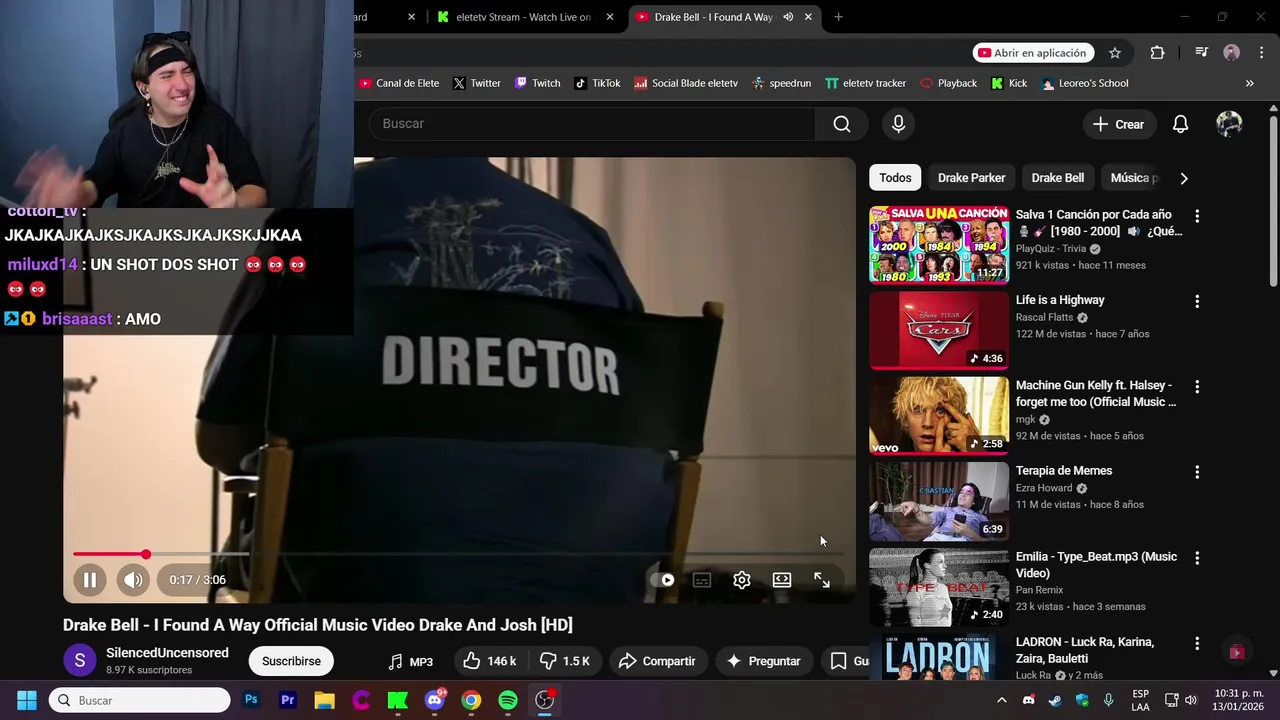Subscribe with the Suscribirse button
The width and height of the screenshot is (1280, 720).
[291, 661]
